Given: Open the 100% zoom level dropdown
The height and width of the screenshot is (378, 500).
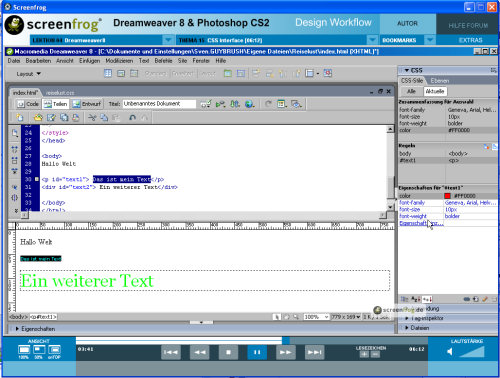Looking at the screenshot, I should [x=316, y=317].
